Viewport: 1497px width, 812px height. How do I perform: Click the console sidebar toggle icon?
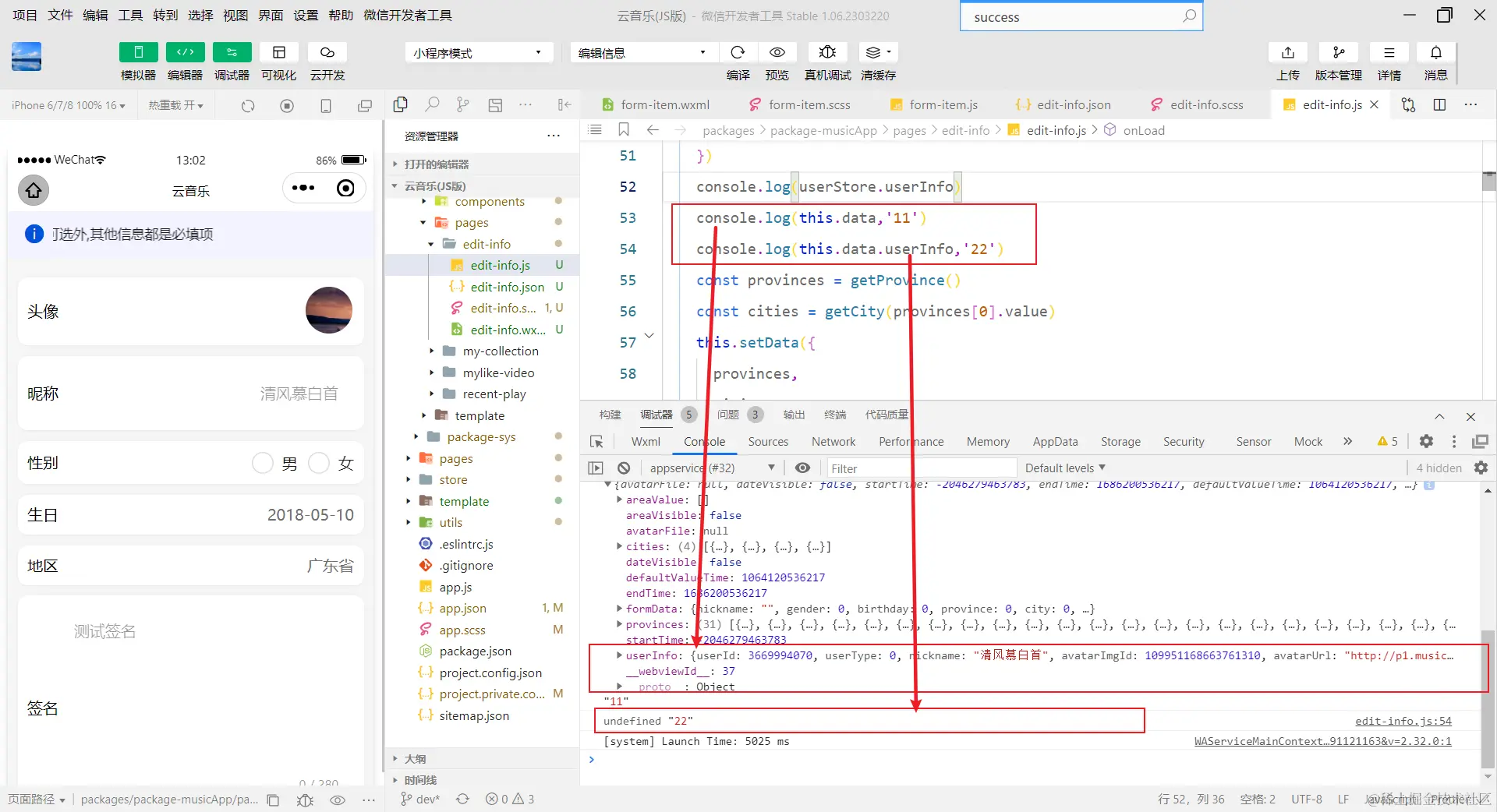click(596, 468)
